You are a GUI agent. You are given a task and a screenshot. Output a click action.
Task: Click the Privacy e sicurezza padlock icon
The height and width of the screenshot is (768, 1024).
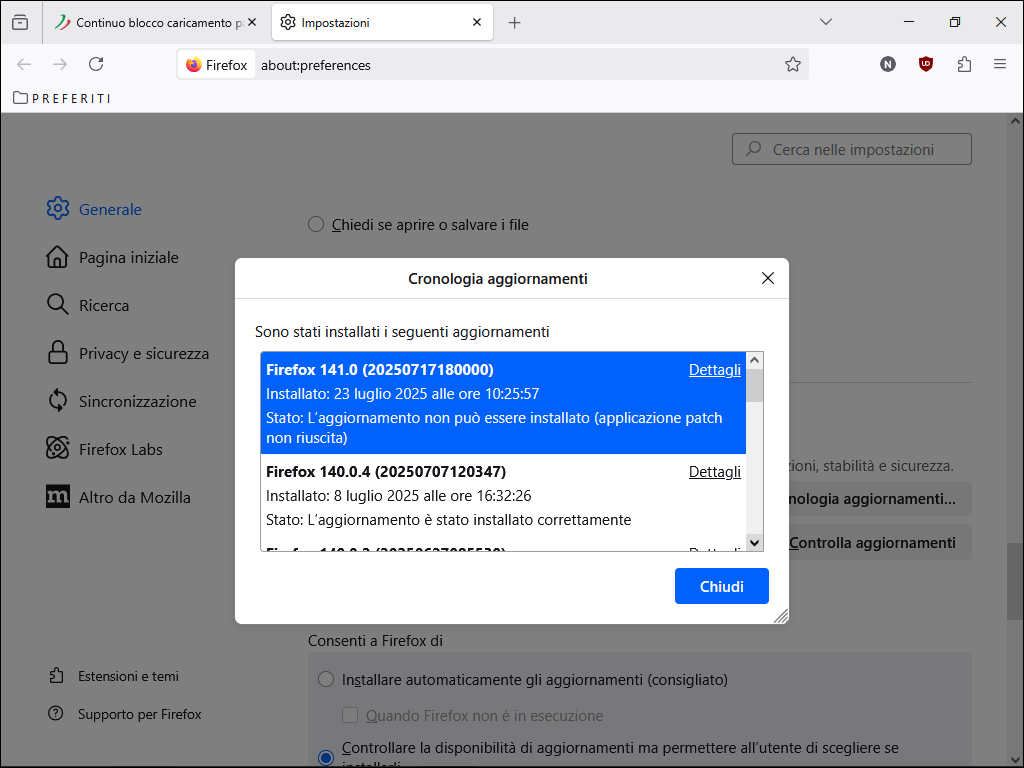click(57, 352)
